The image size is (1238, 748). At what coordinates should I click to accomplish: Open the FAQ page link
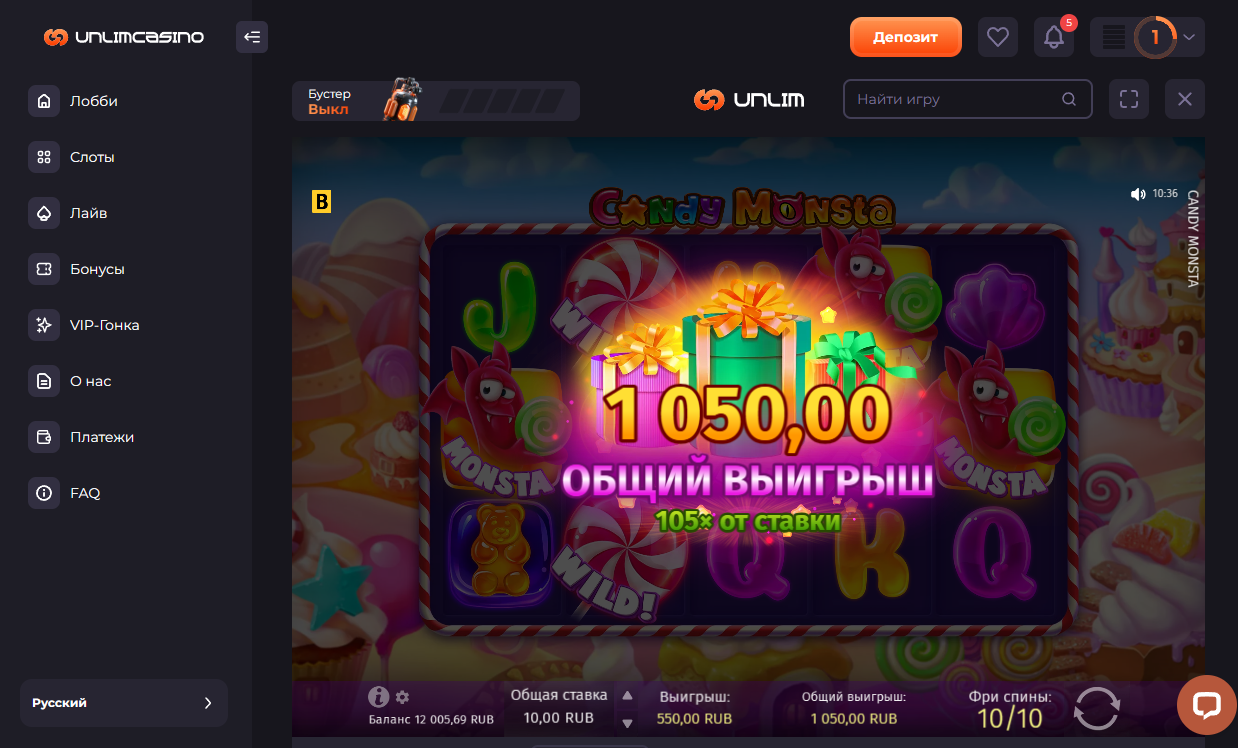(85, 493)
